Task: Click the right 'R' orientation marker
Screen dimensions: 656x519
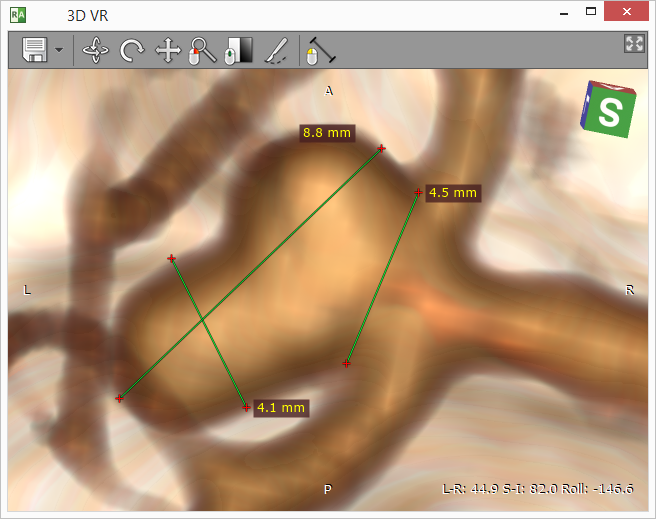Action: click(629, 290)
